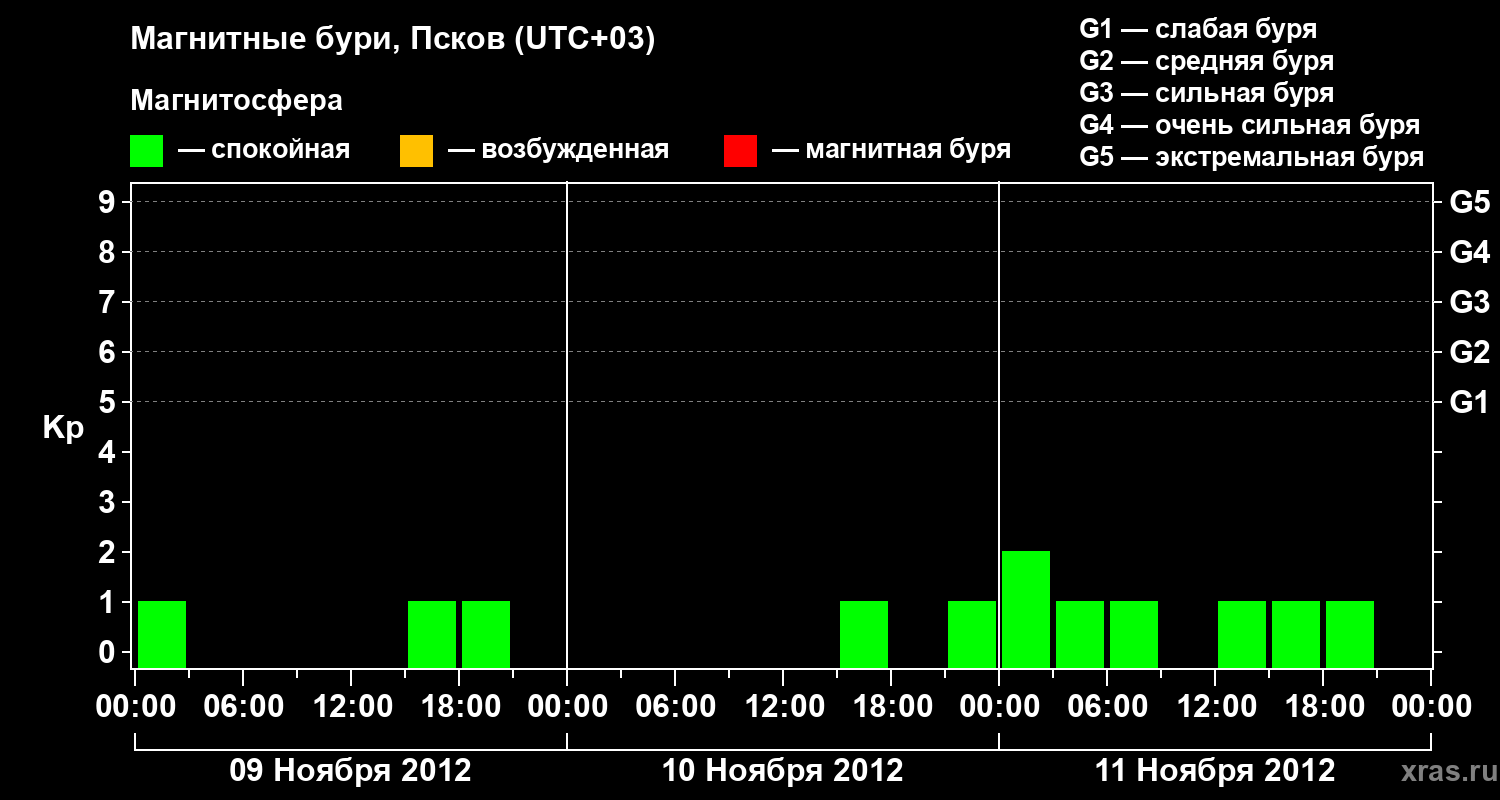Click the '11 Ноября 2012' date label

(1215, 771)
